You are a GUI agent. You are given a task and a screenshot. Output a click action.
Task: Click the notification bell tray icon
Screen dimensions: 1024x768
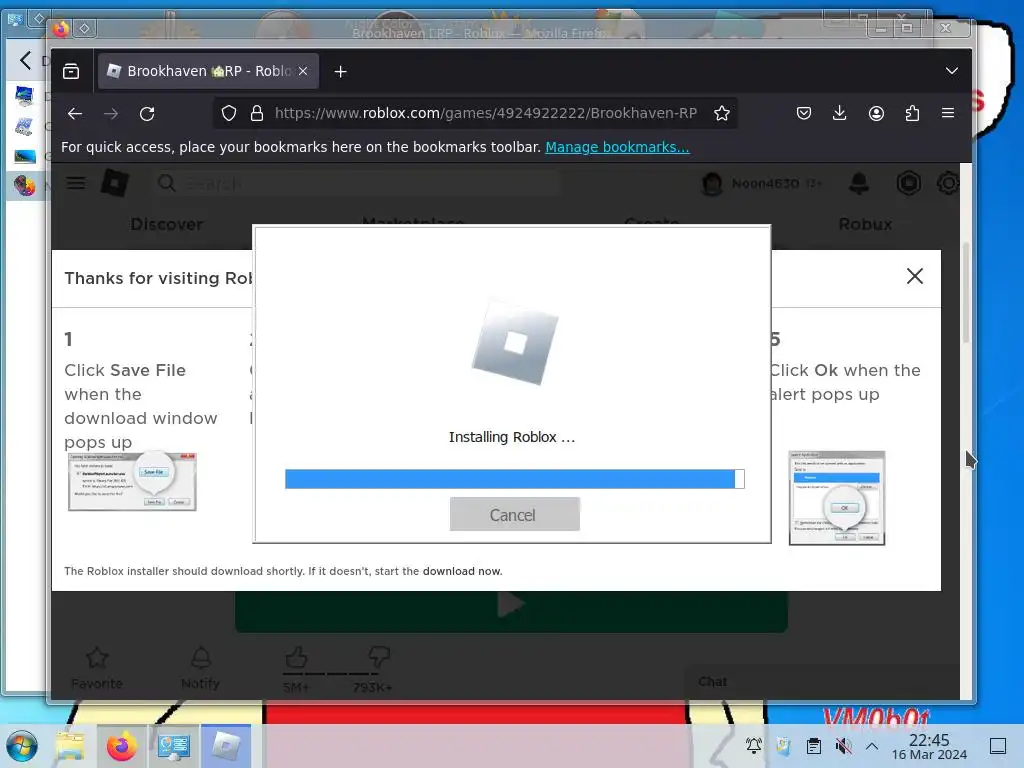click(x=754, y=746)
